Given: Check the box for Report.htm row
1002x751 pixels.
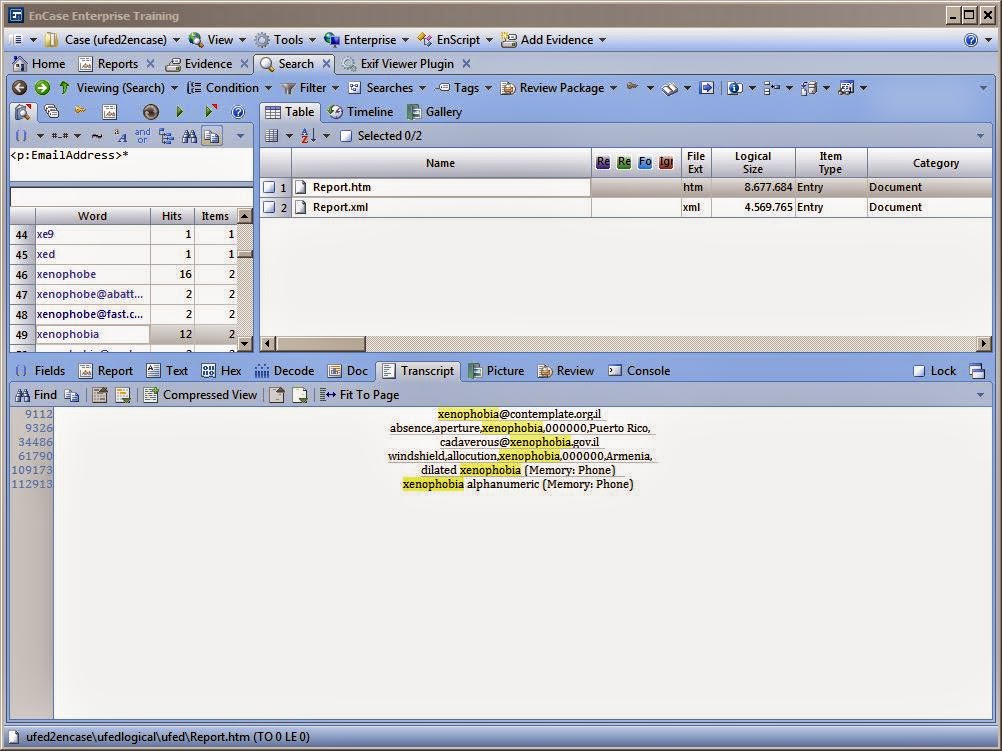Looking at the screenshot, I should coord(269,187).
